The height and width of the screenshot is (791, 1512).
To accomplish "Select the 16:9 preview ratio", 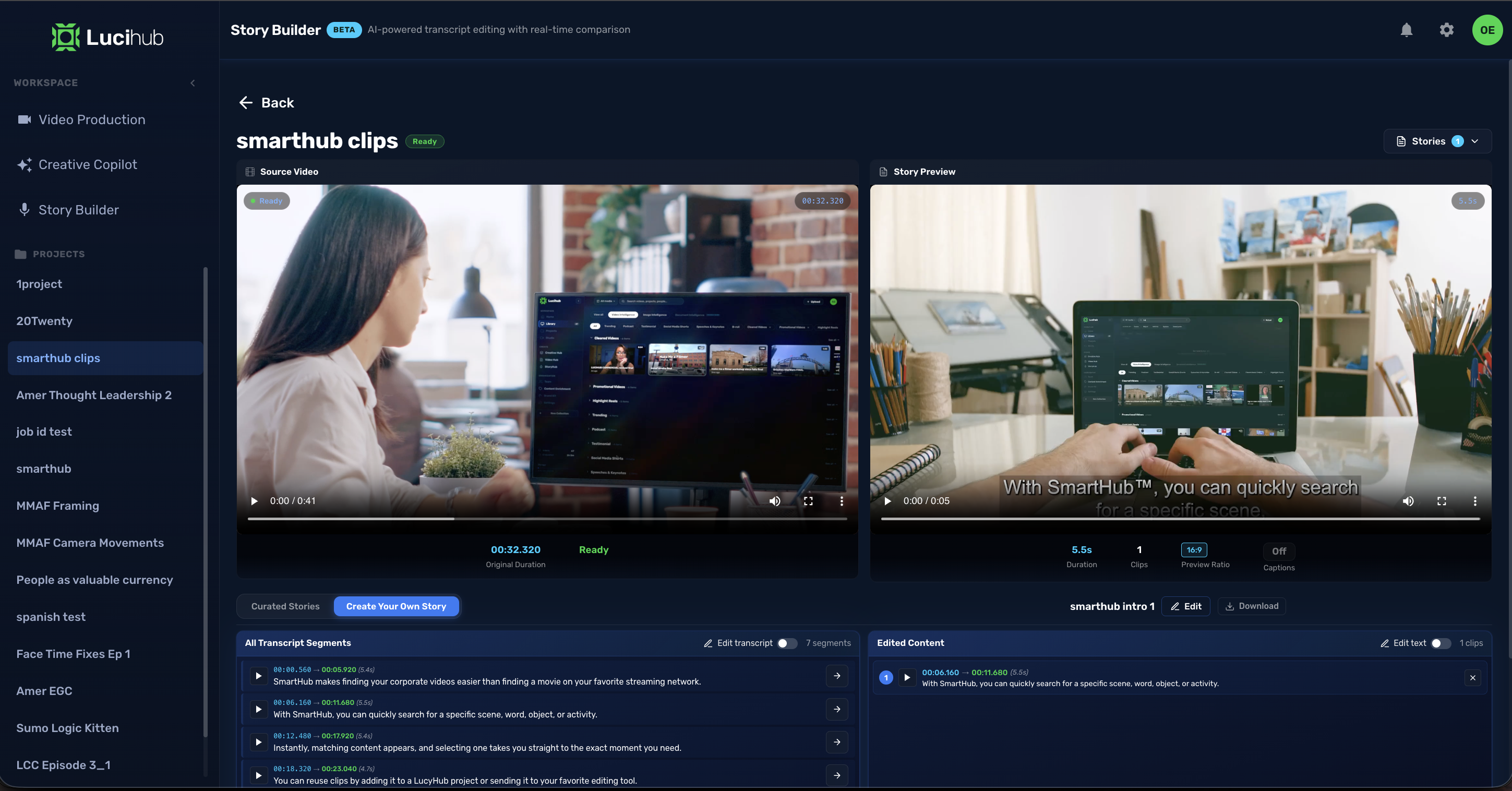I will (x=1194, y=550).
